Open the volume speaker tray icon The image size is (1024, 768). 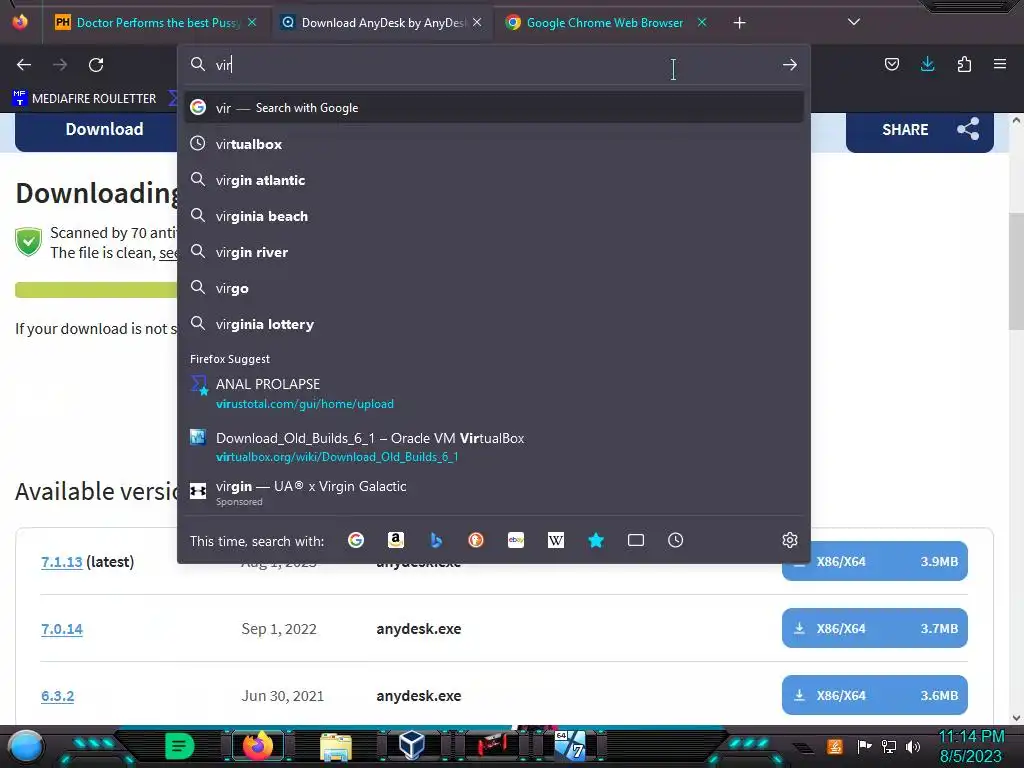pyautogui.click(x=913, y=746)
